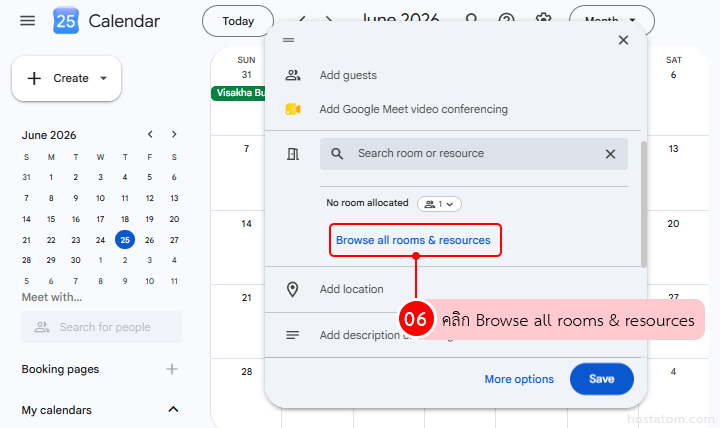Image resolution: width=720 pixels, height=428 pixels.
Task: Collapse the My calendars section
Action: click(x=173, y=409)
